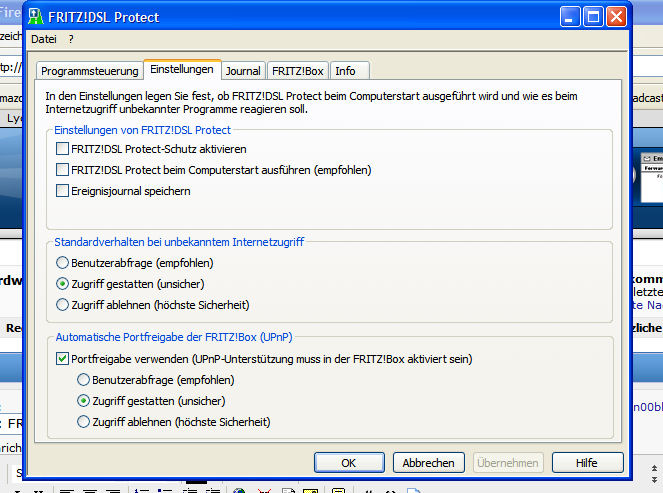663x493 pixels.
Task: Open the Info tab
Action: click(349, 71)
